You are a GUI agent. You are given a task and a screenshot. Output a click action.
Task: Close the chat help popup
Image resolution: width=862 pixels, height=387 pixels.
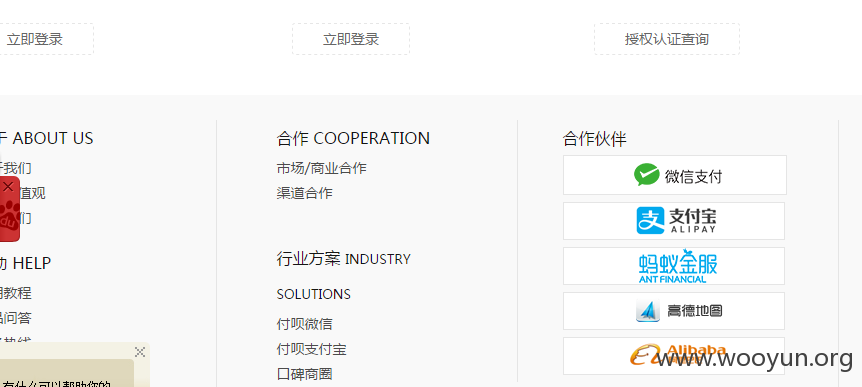click(x=140, y=352)
